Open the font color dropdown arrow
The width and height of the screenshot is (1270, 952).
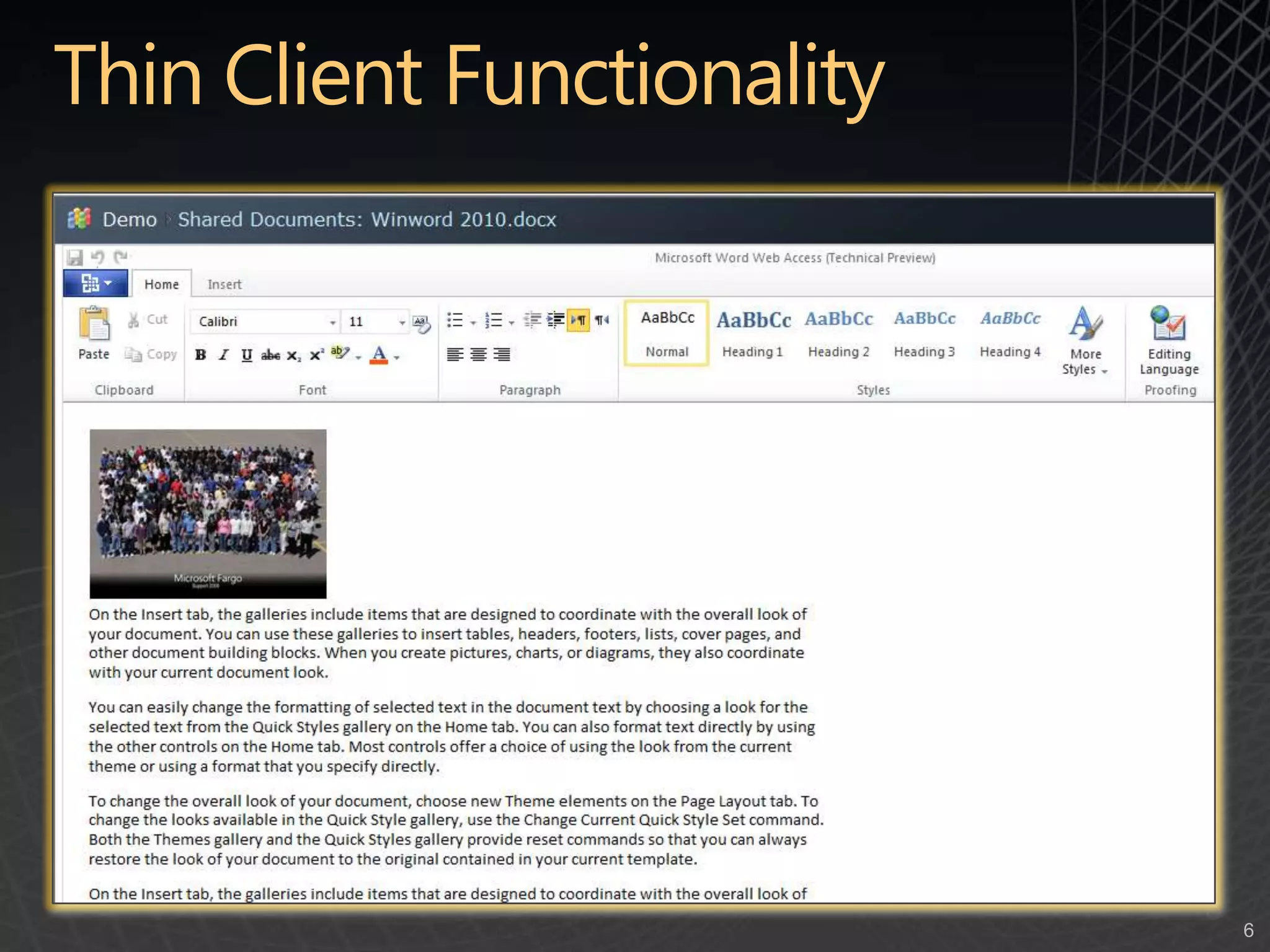[397, 357]
